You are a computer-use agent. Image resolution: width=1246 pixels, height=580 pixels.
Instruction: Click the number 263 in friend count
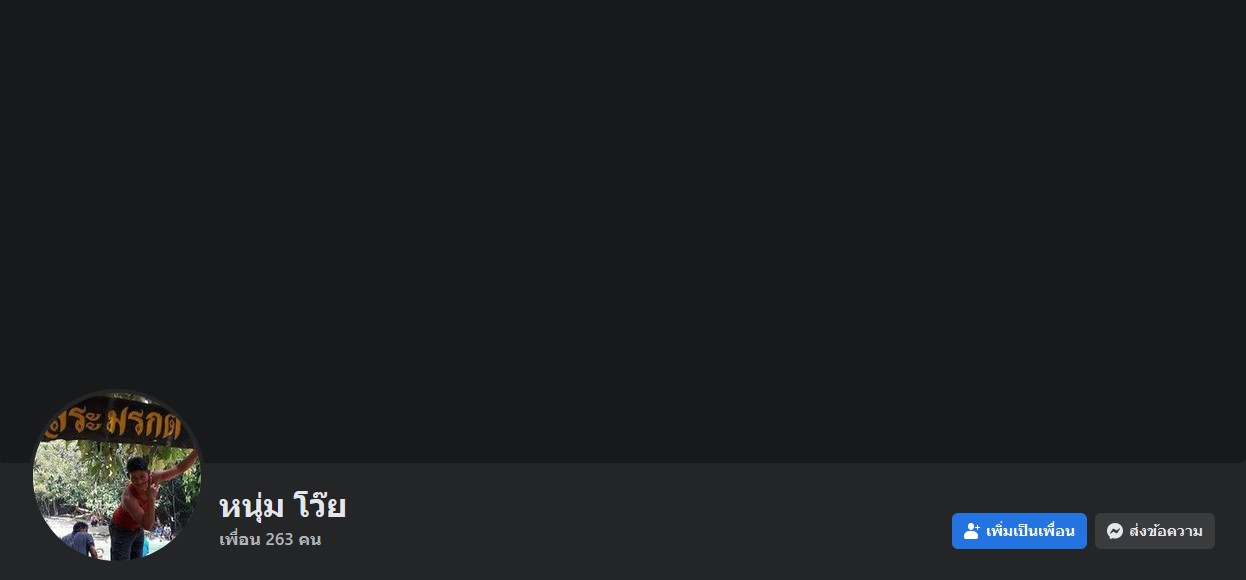point(279,540)
